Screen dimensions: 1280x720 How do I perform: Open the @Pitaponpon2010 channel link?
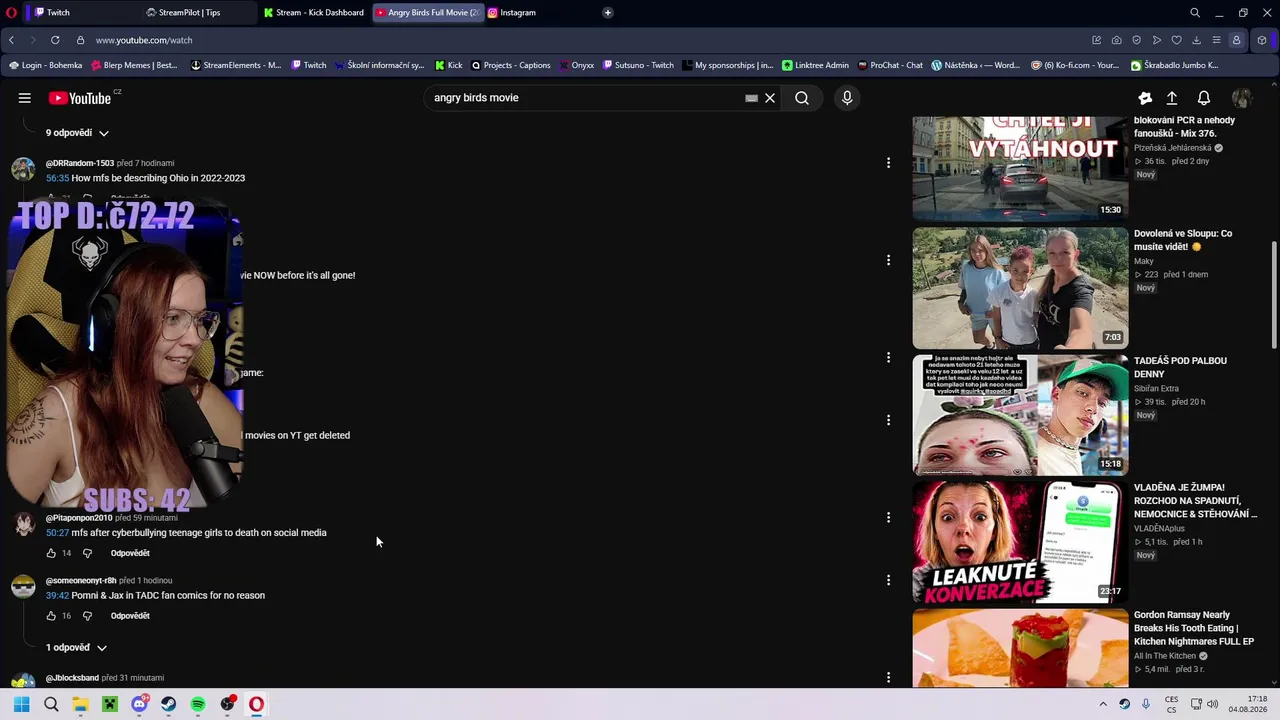click(79, 518)
